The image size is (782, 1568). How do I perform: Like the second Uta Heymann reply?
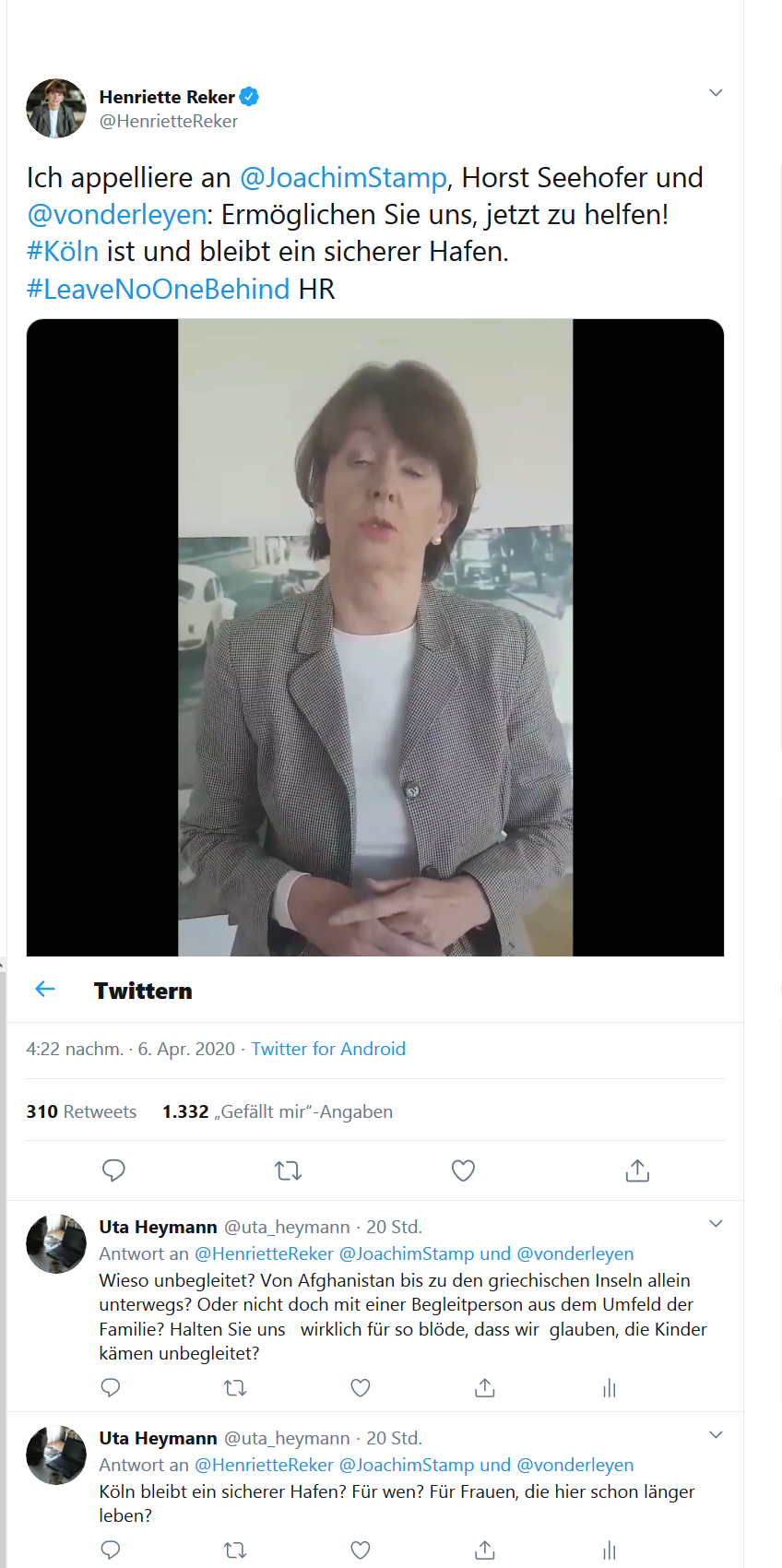pyautogui.click(x=361, y=1550)
